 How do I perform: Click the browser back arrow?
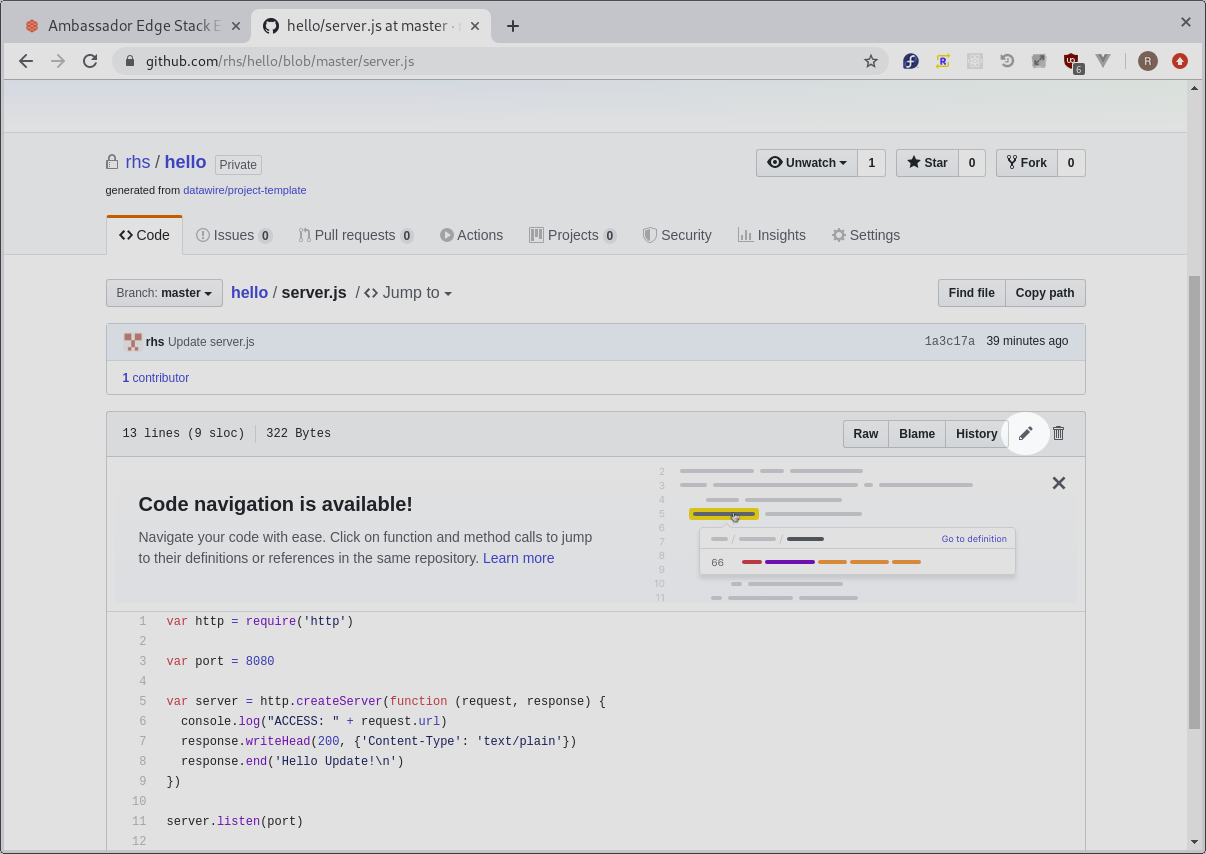[x=26, y=61]
